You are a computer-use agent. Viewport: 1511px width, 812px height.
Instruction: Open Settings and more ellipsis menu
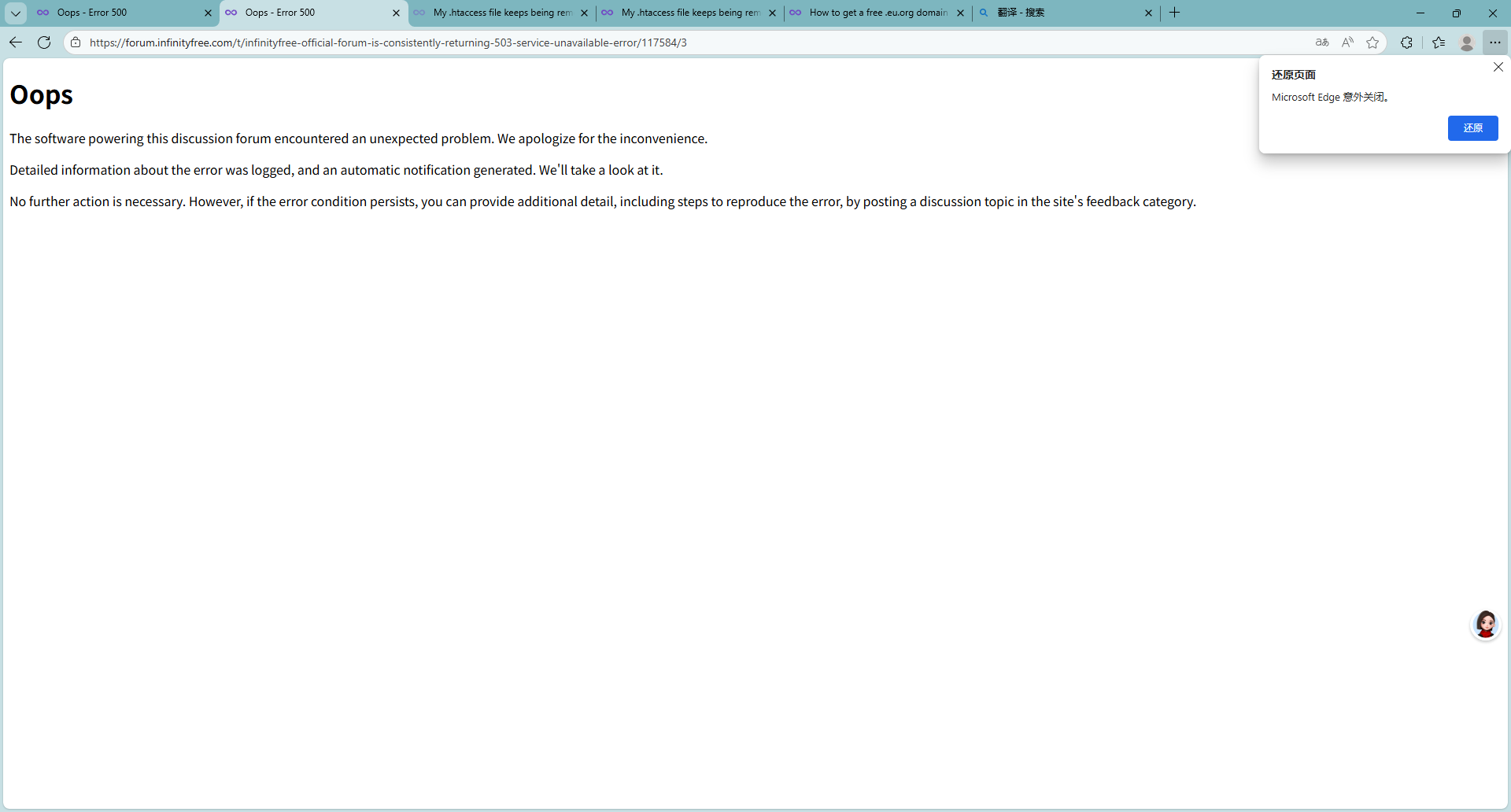pos(1495,42)
